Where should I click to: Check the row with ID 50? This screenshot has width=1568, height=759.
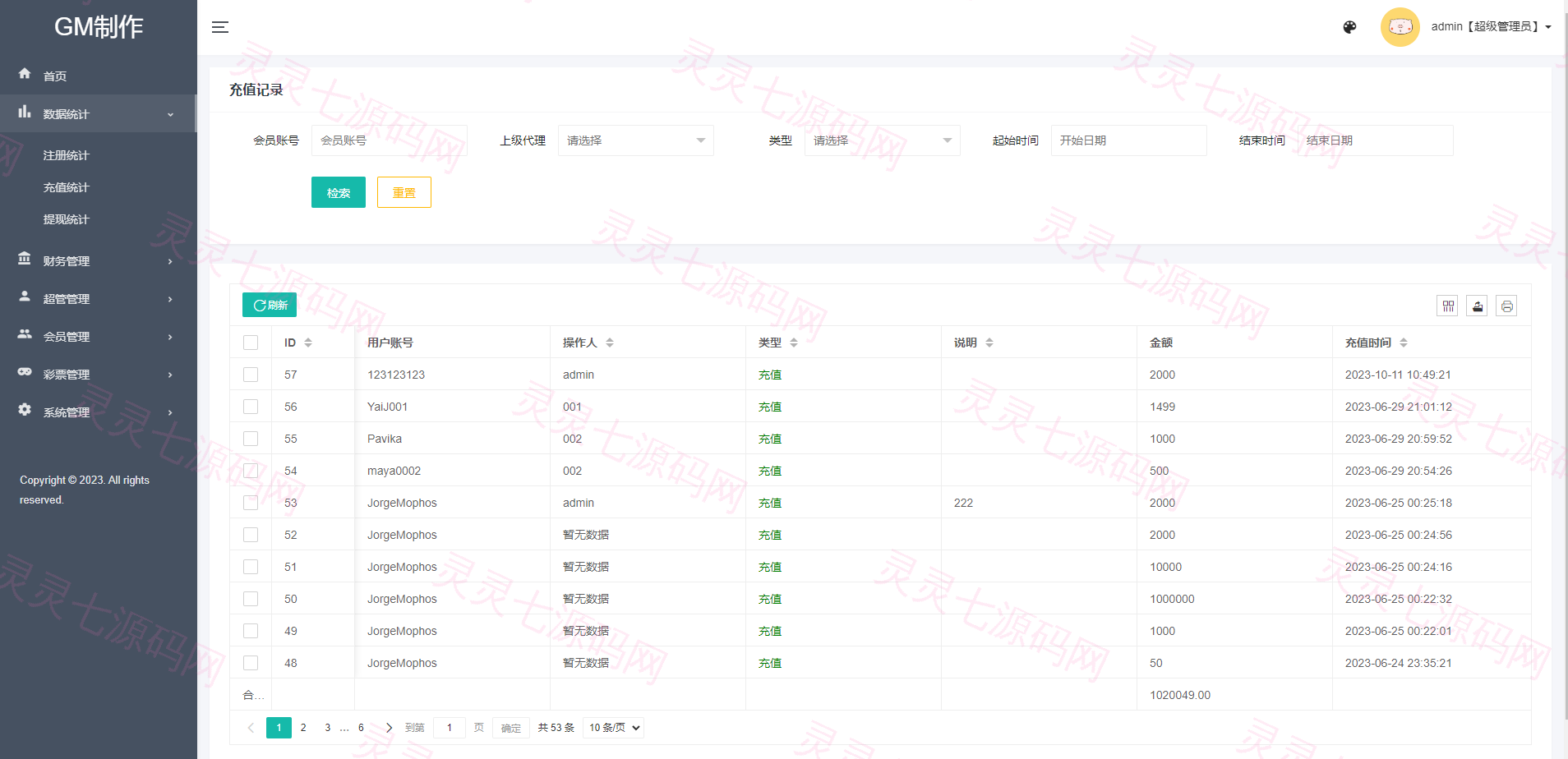point(251,599)
